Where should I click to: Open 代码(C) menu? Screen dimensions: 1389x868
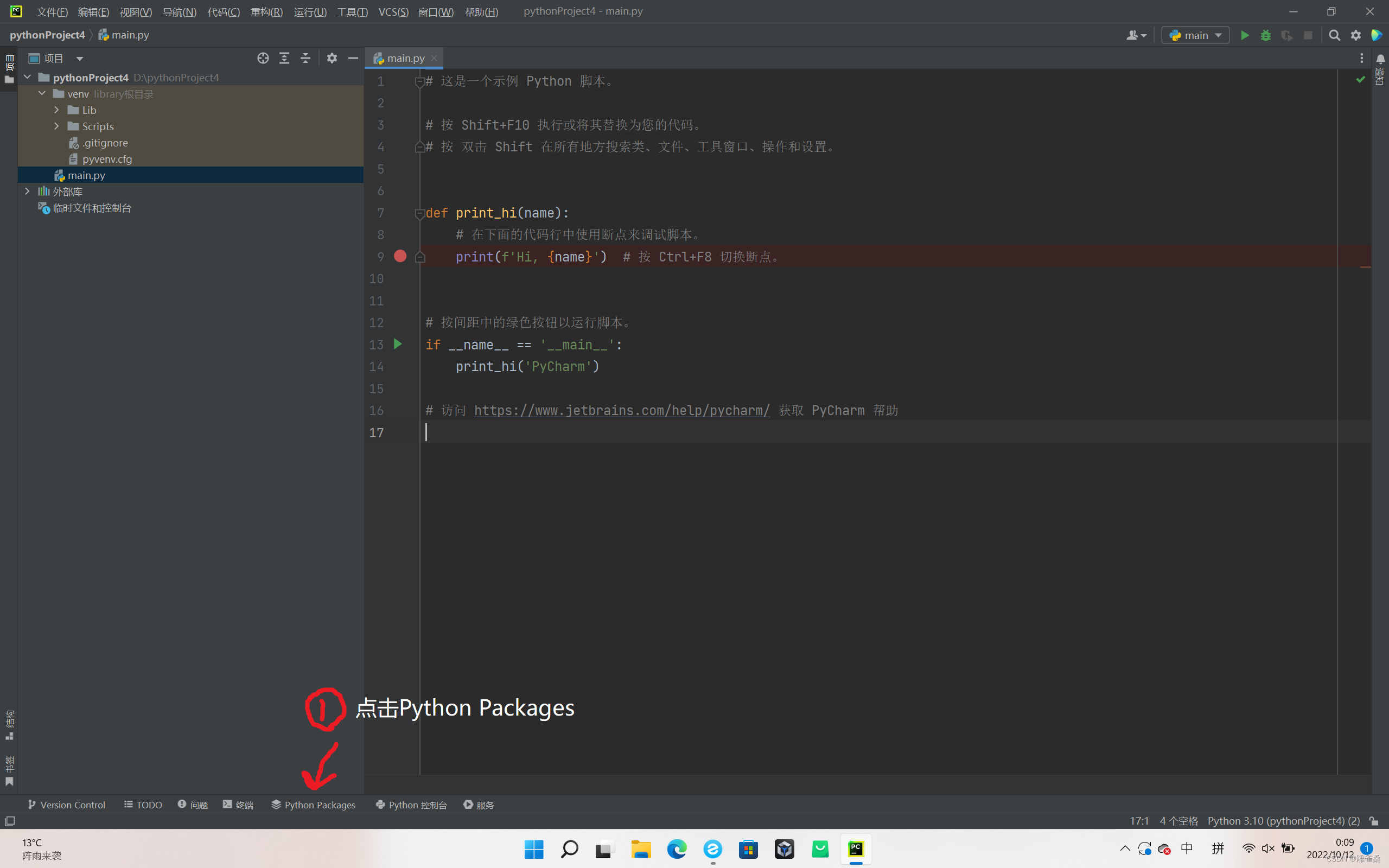click(x=224, y=11)
